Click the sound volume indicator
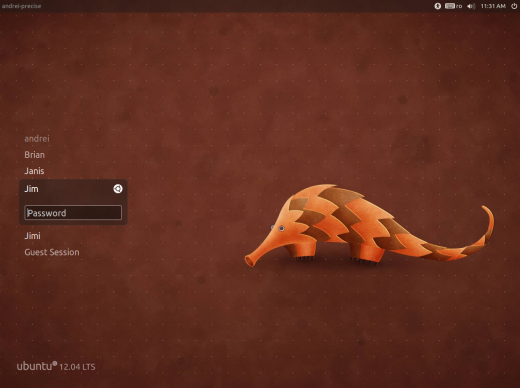The width and height of the screenshot is (520, 388). [x=471, y=6]
